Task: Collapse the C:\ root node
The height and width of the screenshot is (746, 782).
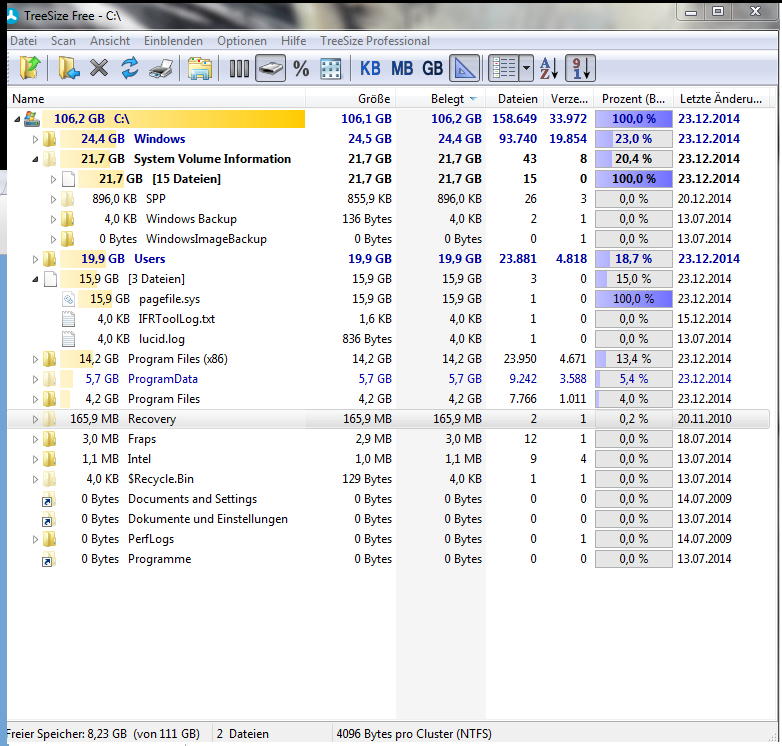Action: point(17,119)
